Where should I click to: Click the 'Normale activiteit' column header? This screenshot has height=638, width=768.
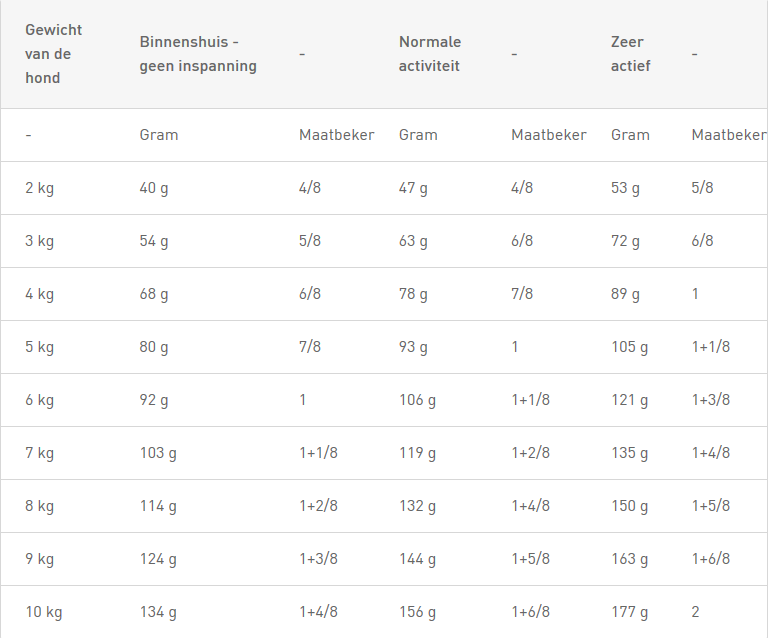(x=430, y=54)
